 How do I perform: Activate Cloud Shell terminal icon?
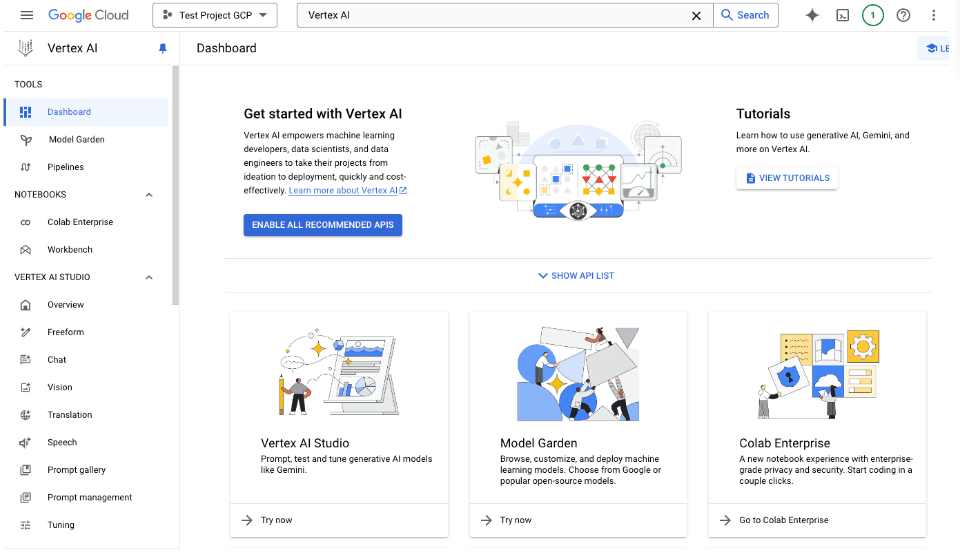[x=843, y=15]
